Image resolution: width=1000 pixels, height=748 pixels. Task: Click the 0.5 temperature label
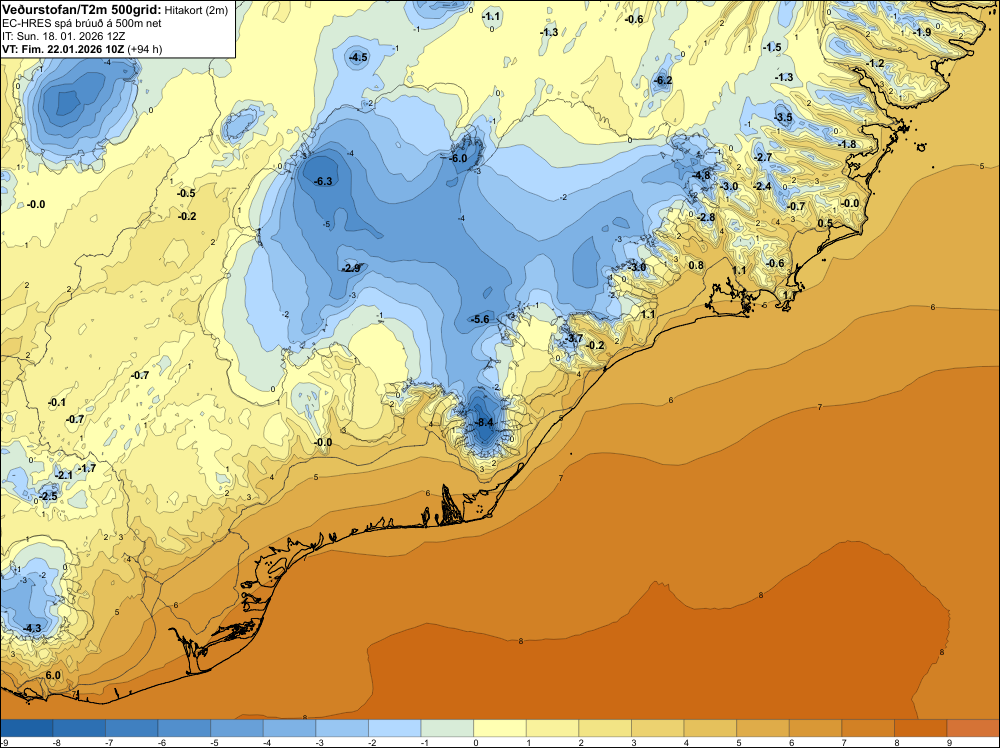pyautogui.click(x=825, y=223)
